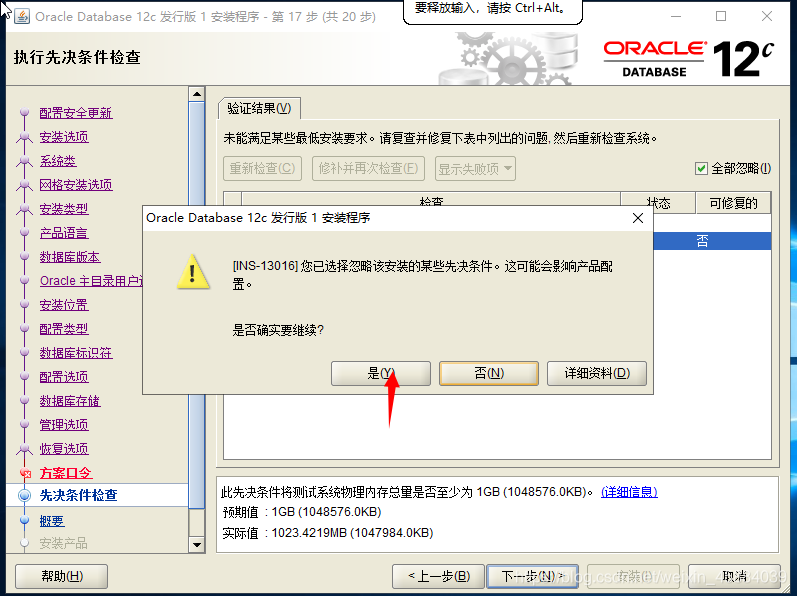Select 先决条件检查 current step
This screenshot has height=596, width=797.
(79, 495)
